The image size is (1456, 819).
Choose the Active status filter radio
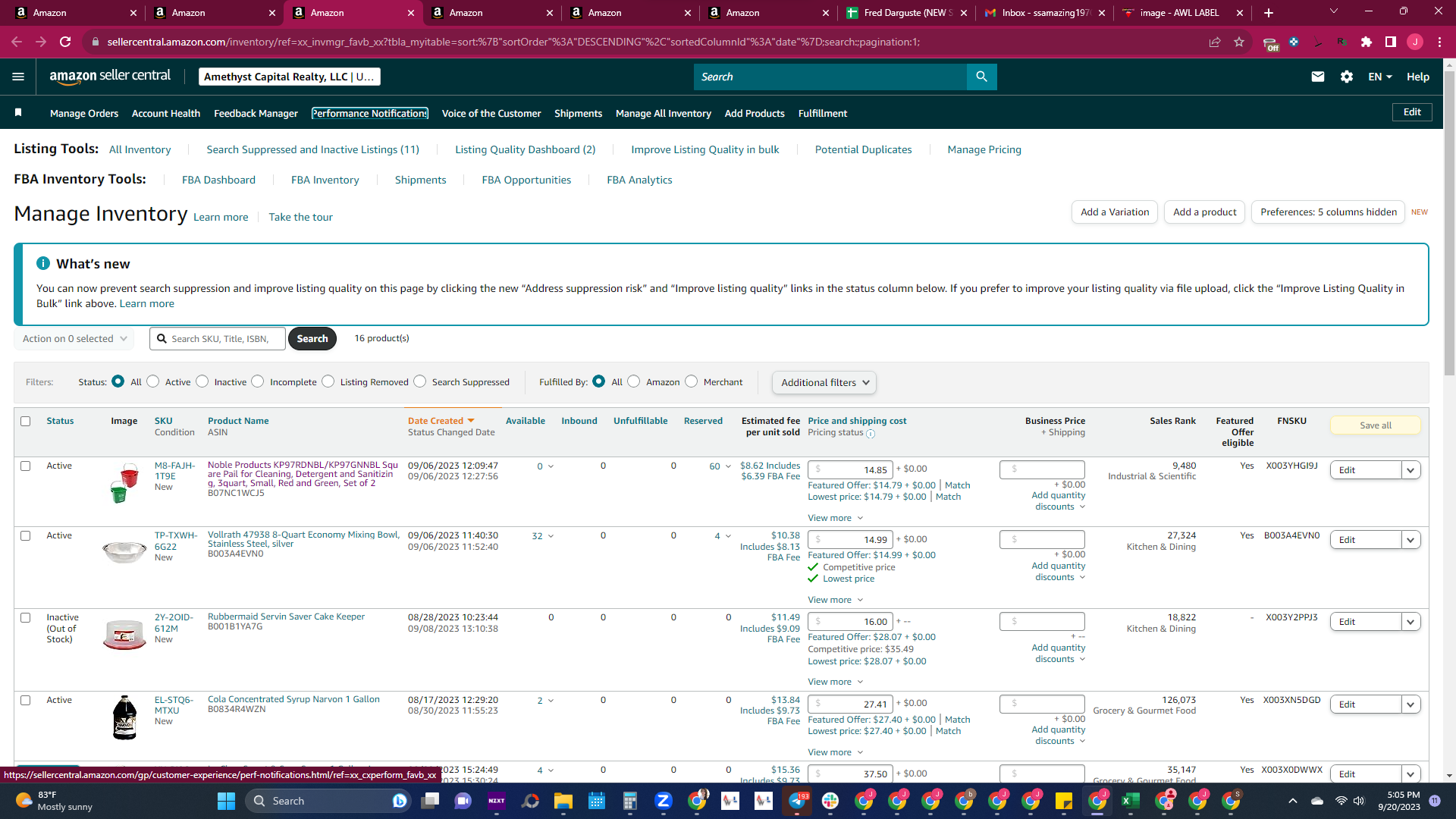153,381
